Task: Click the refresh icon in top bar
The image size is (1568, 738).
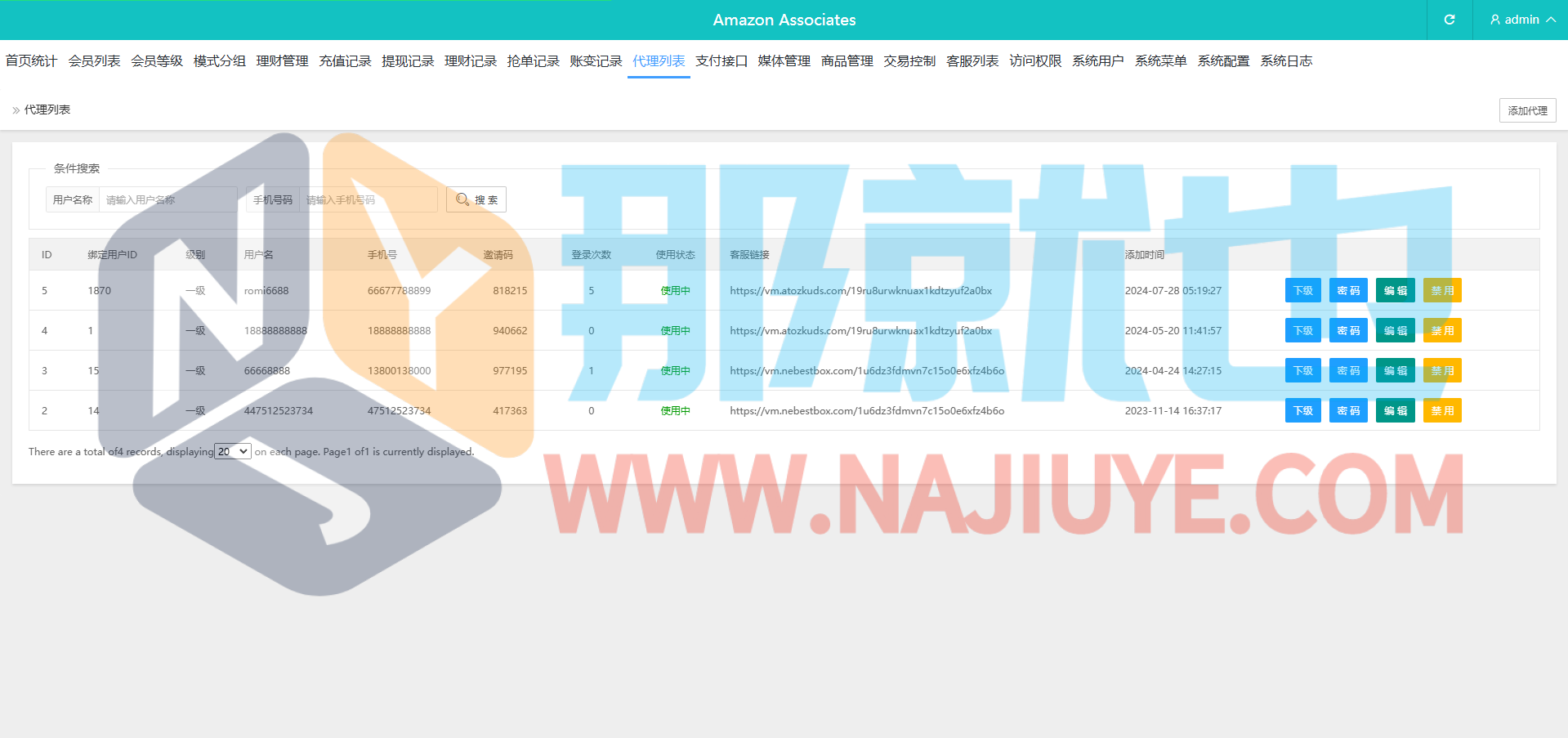Action: point(1449,20)
